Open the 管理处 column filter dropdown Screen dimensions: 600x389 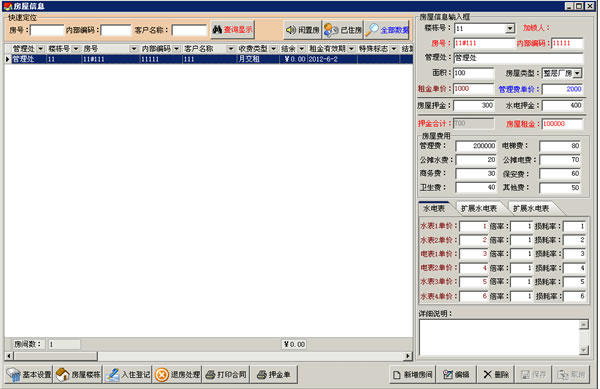(41, 49)
